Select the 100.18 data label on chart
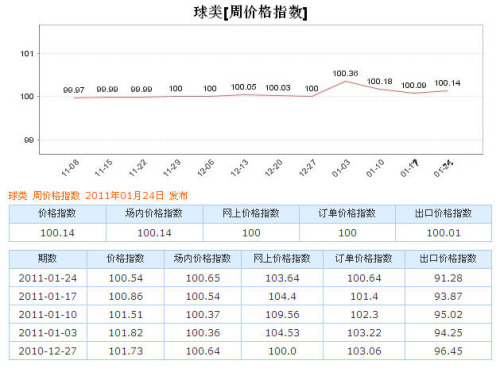 (x=380, y=81)
